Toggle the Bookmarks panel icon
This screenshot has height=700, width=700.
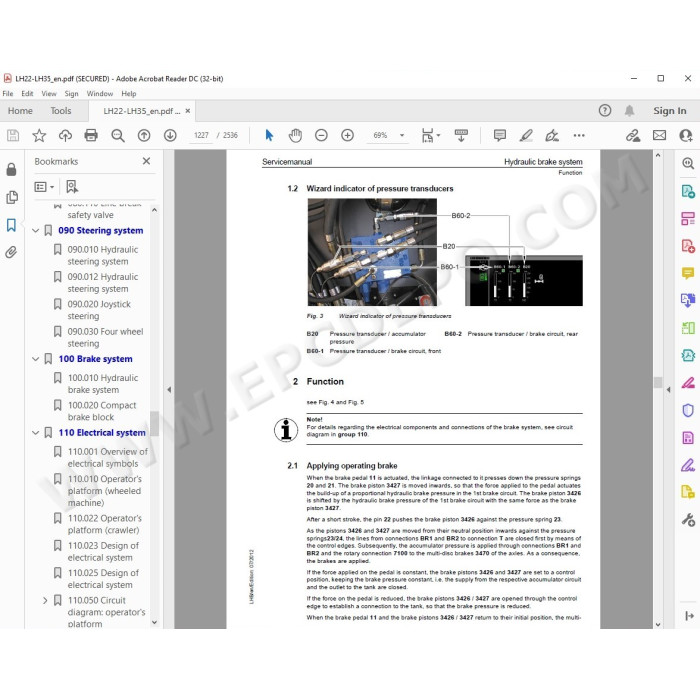pyautogui.click(x=11, y=225)
